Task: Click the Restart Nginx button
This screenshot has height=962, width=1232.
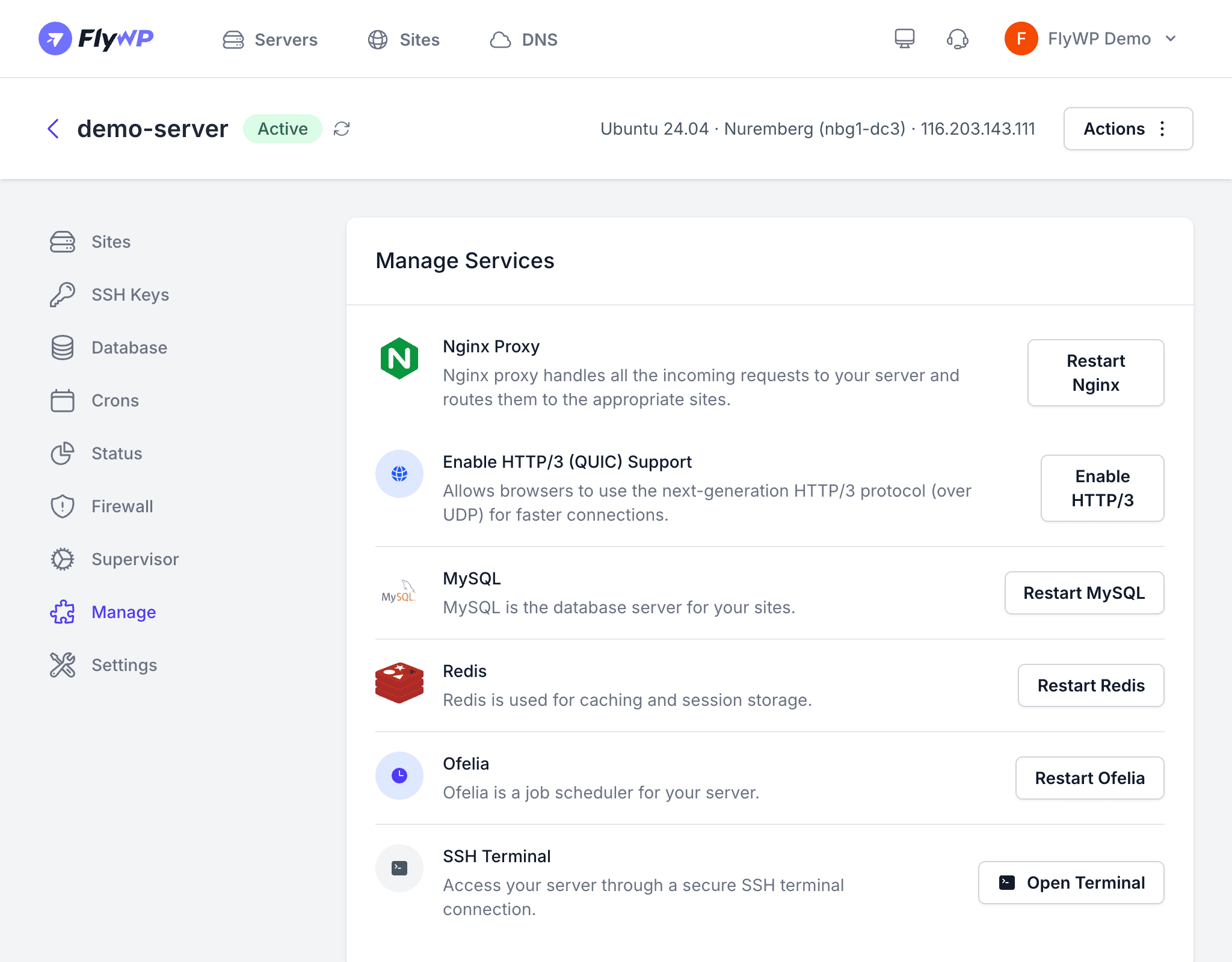Action: 1096,373
